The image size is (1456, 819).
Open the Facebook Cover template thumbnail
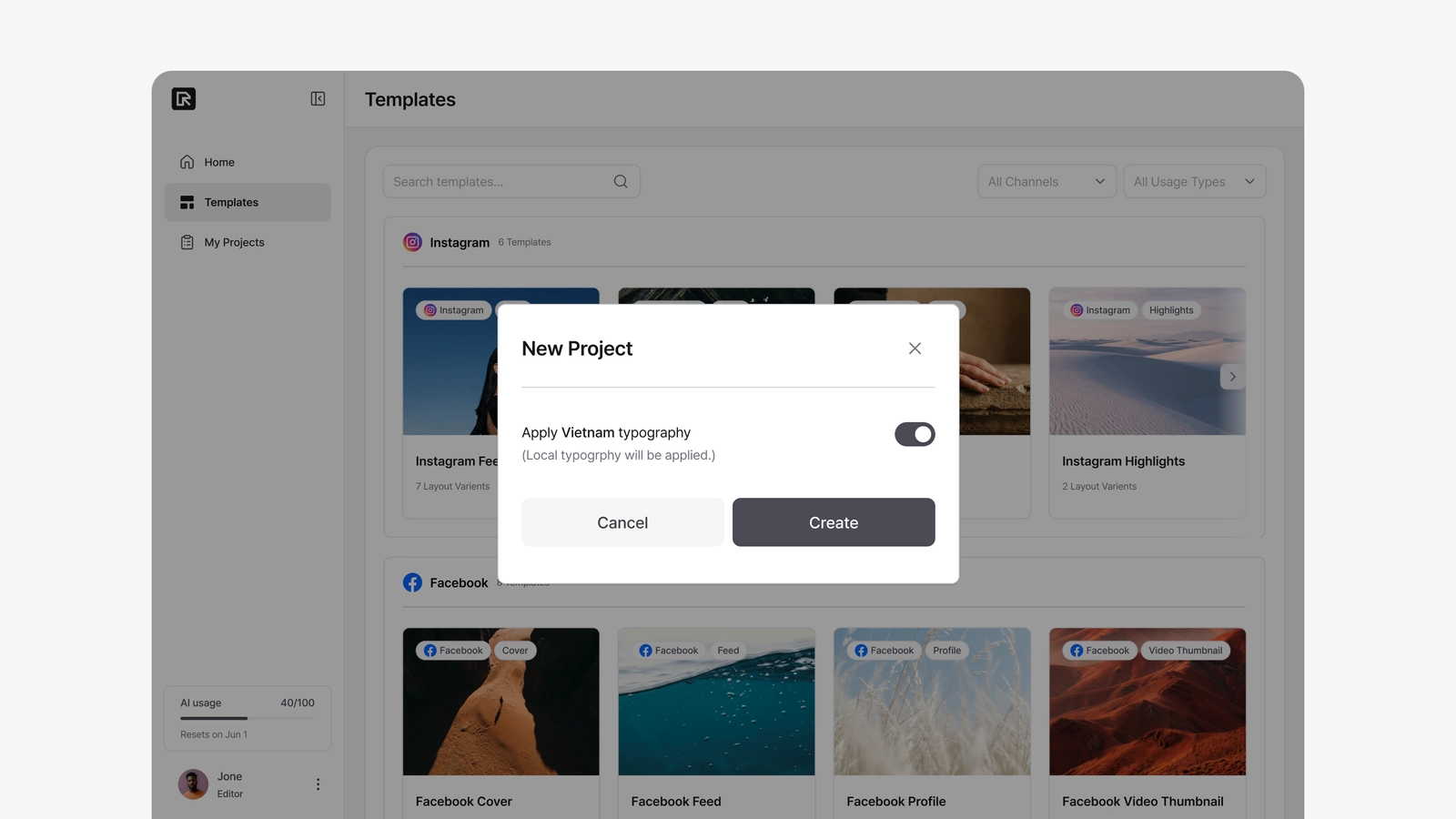pos(501,702)
